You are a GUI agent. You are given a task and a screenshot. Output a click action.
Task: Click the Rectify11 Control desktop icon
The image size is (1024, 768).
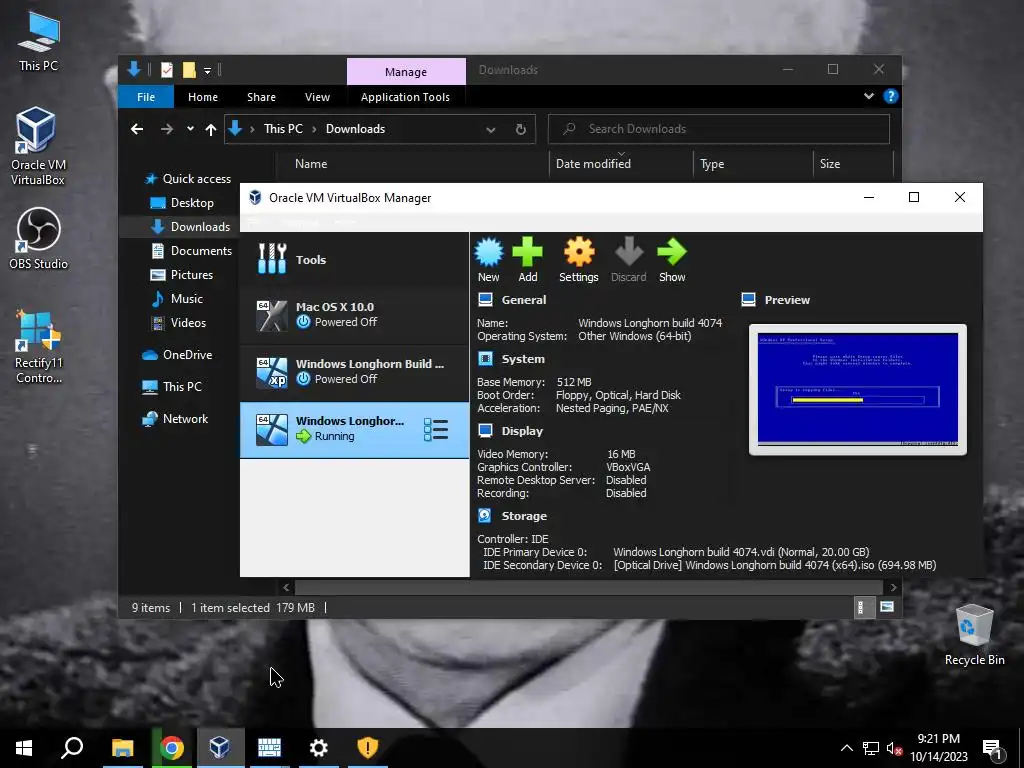coord(38,346)
